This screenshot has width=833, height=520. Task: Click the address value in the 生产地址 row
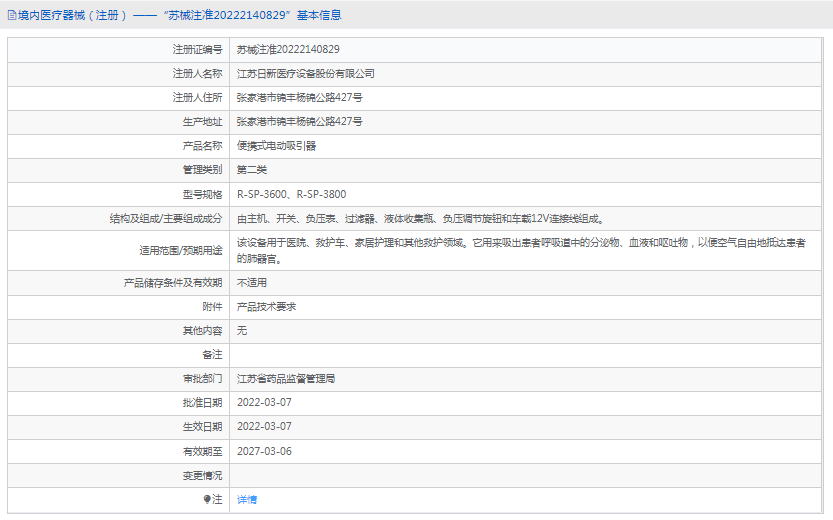click(300, 122)
